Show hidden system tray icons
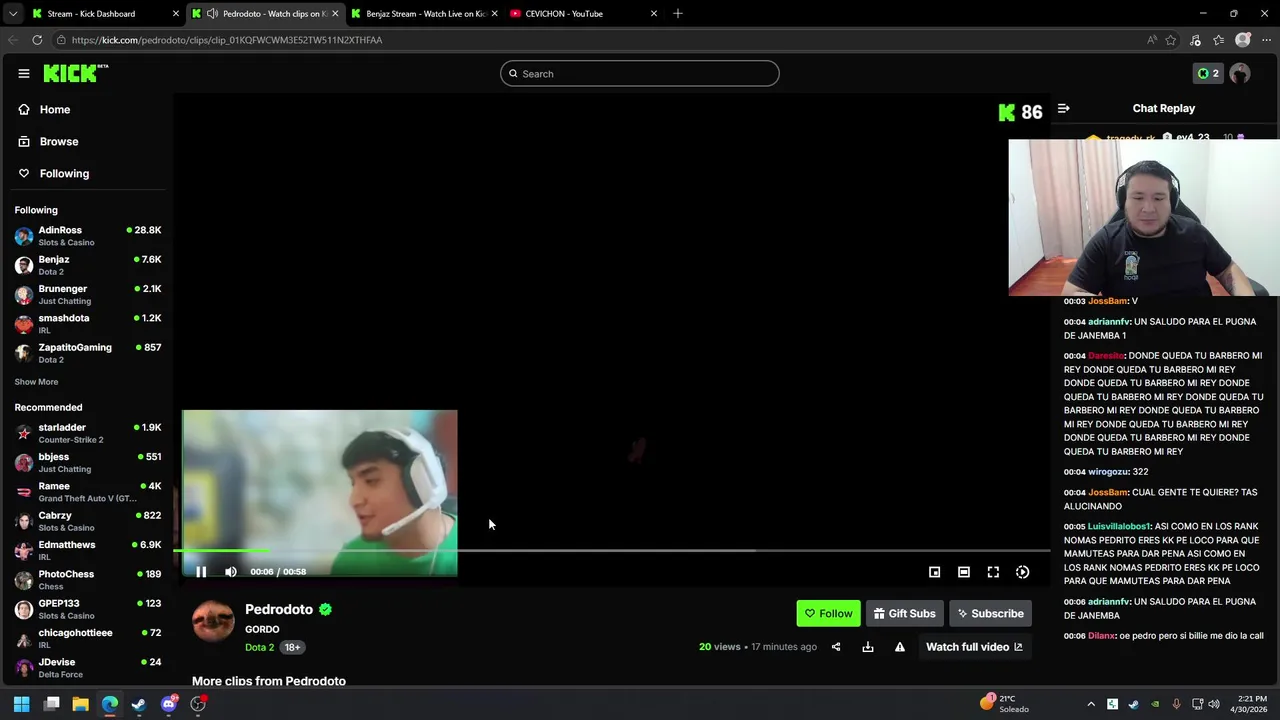This screenshot has height=720, width=1280. coord(1090,704)
